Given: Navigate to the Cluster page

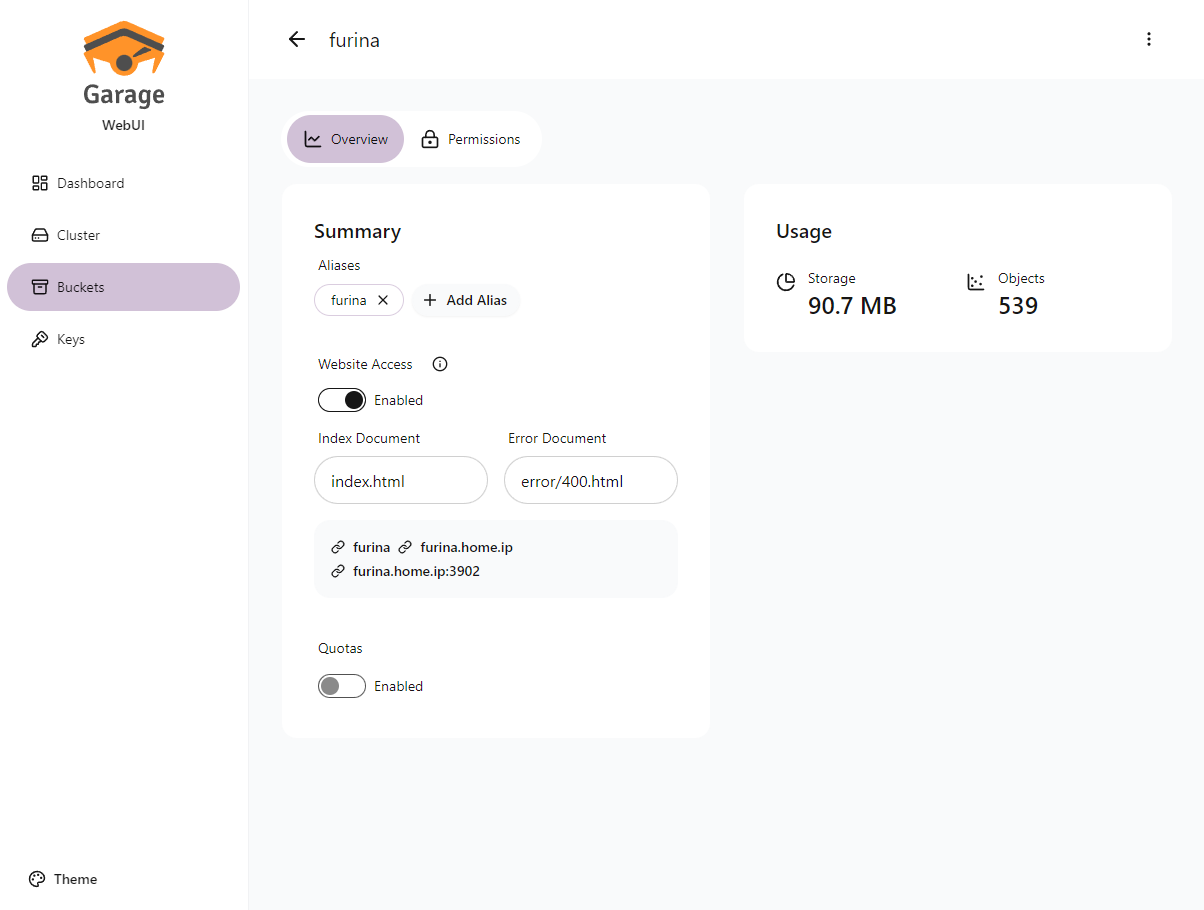Looking at the screenshot, I should point(78,235).
